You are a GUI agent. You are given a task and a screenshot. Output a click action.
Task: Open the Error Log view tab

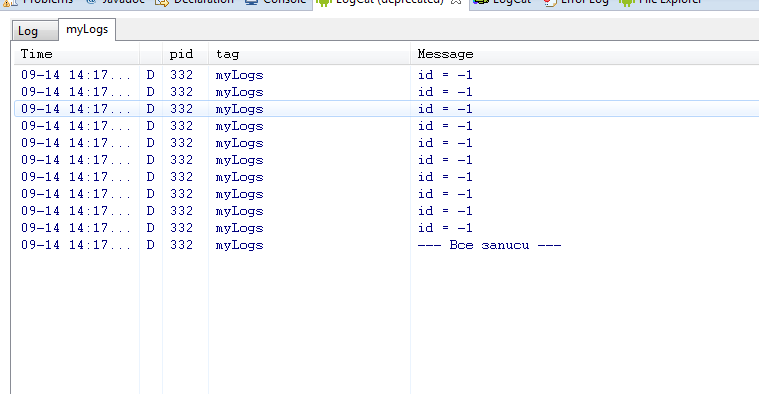point(576,2)
